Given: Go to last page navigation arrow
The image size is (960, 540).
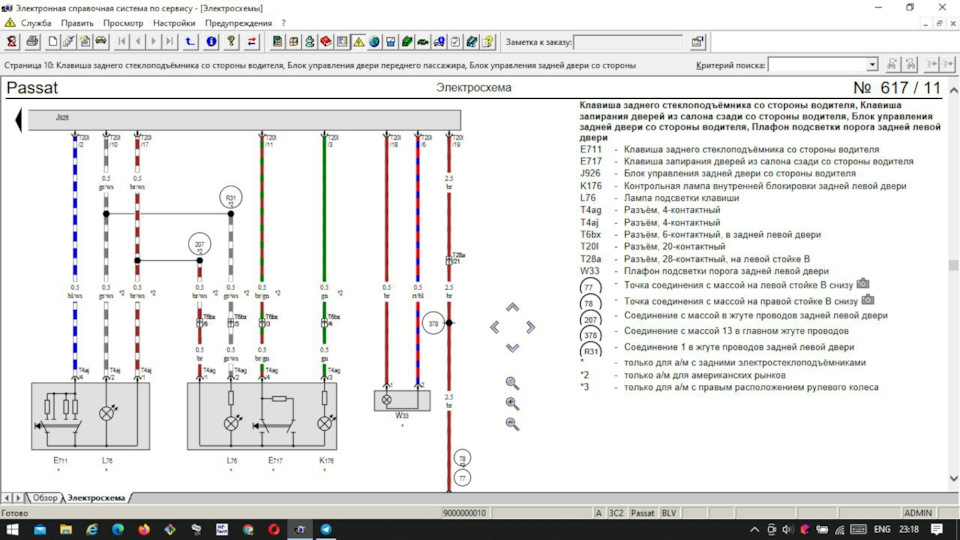Looking at the screenshot, I should pos(170,42).
